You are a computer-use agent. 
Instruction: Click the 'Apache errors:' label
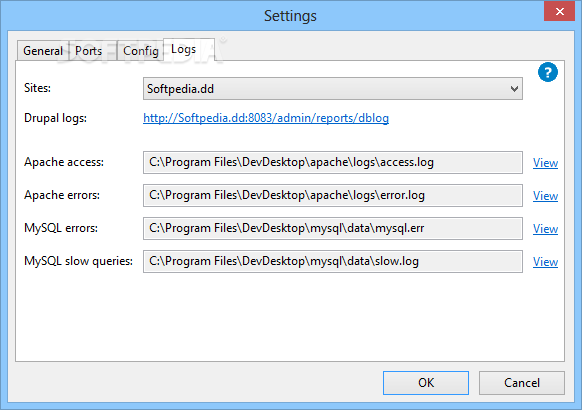[x=62, y=195]
